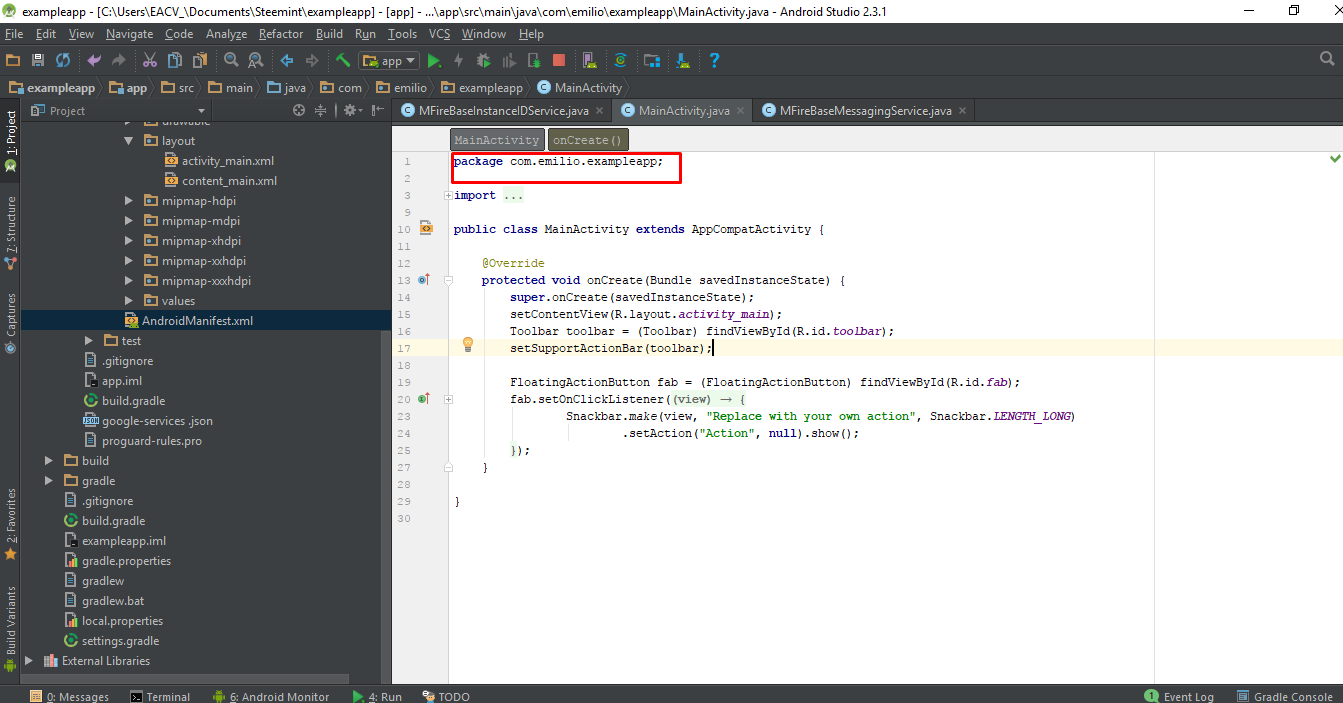Click the Save All toolbar icon
Viewport: 1343px width, 703px height.
(38, 61)
